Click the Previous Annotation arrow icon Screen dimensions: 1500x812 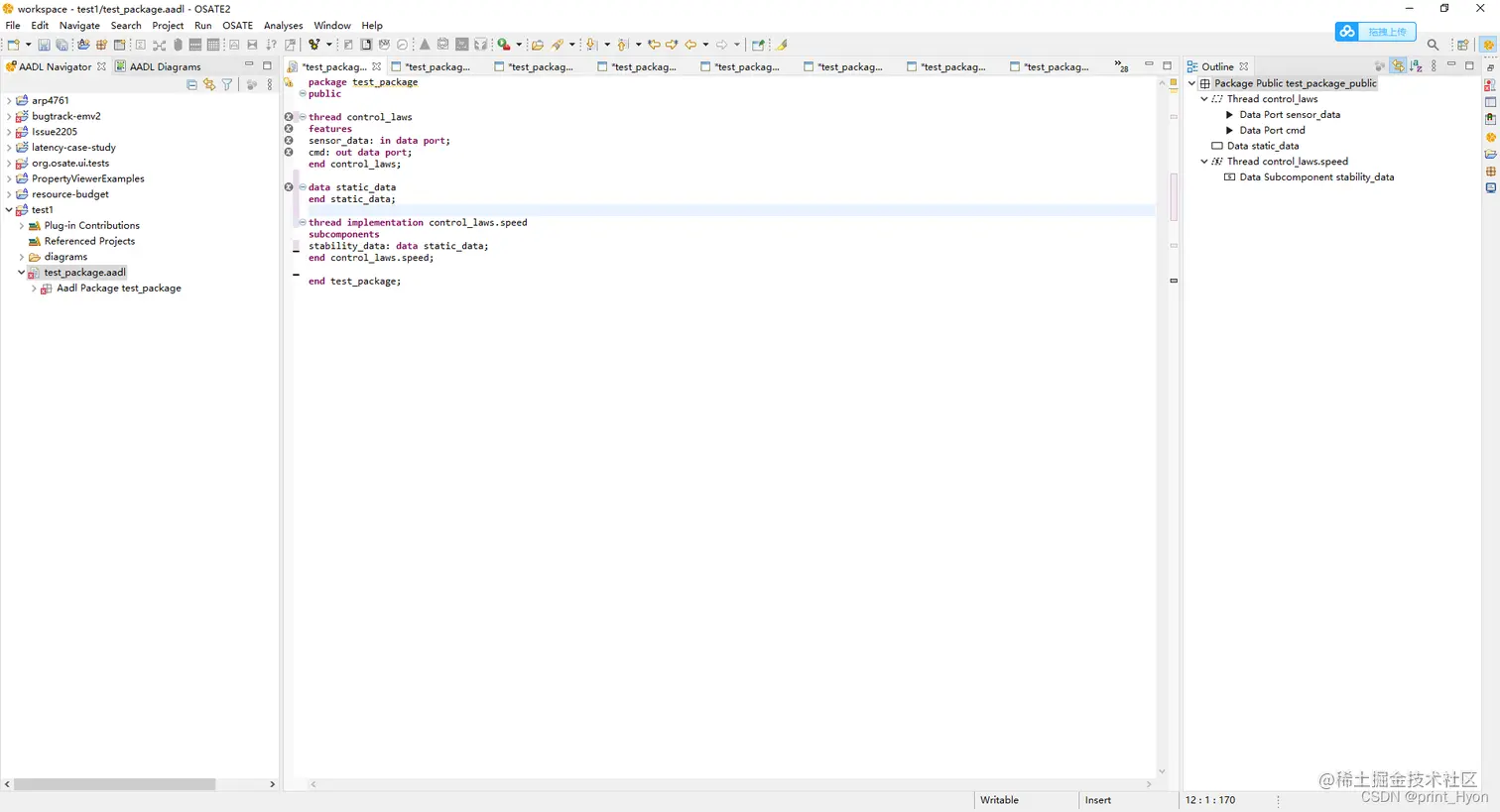click(x=622, y=45)
